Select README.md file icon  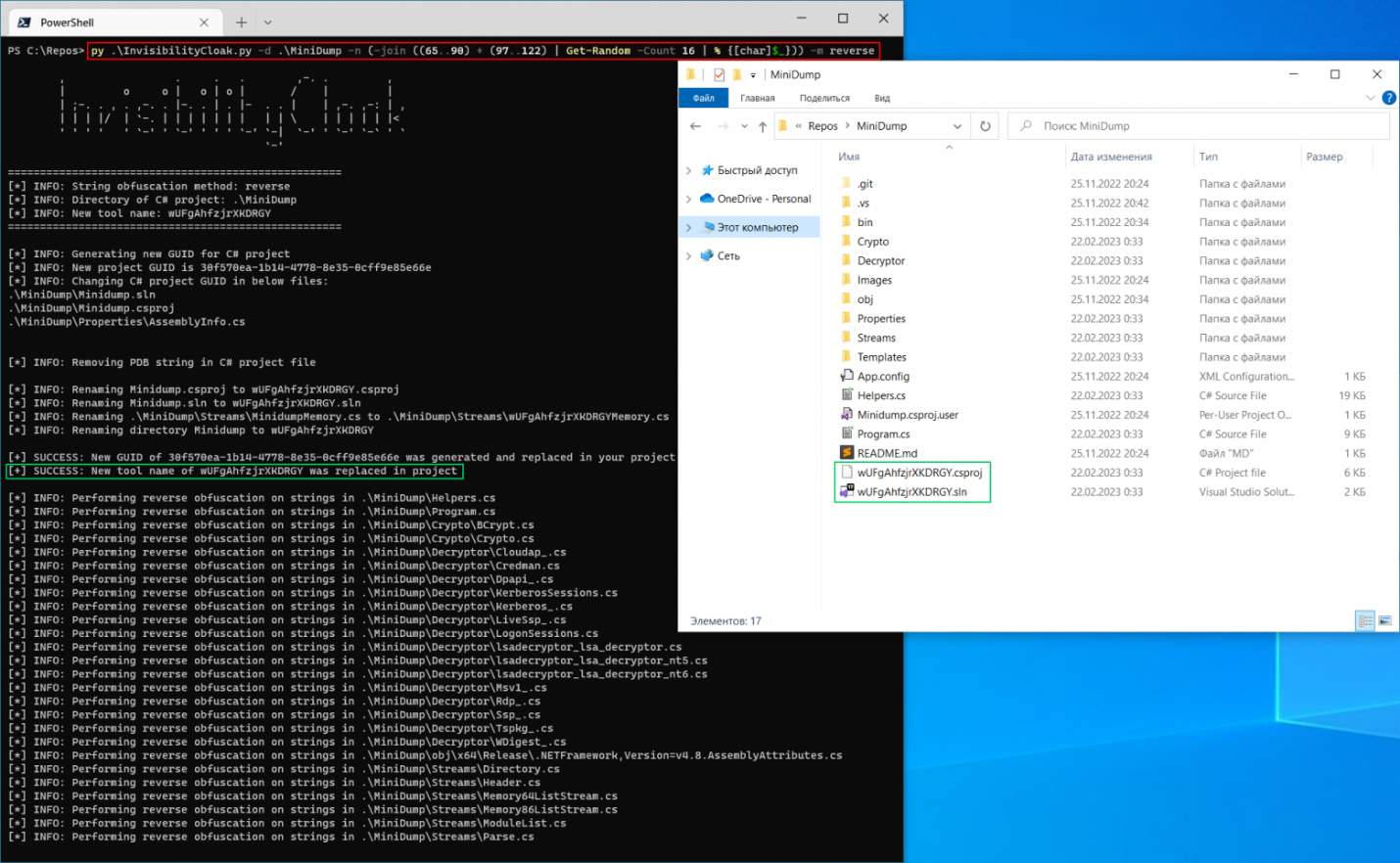tap(847, 453)
